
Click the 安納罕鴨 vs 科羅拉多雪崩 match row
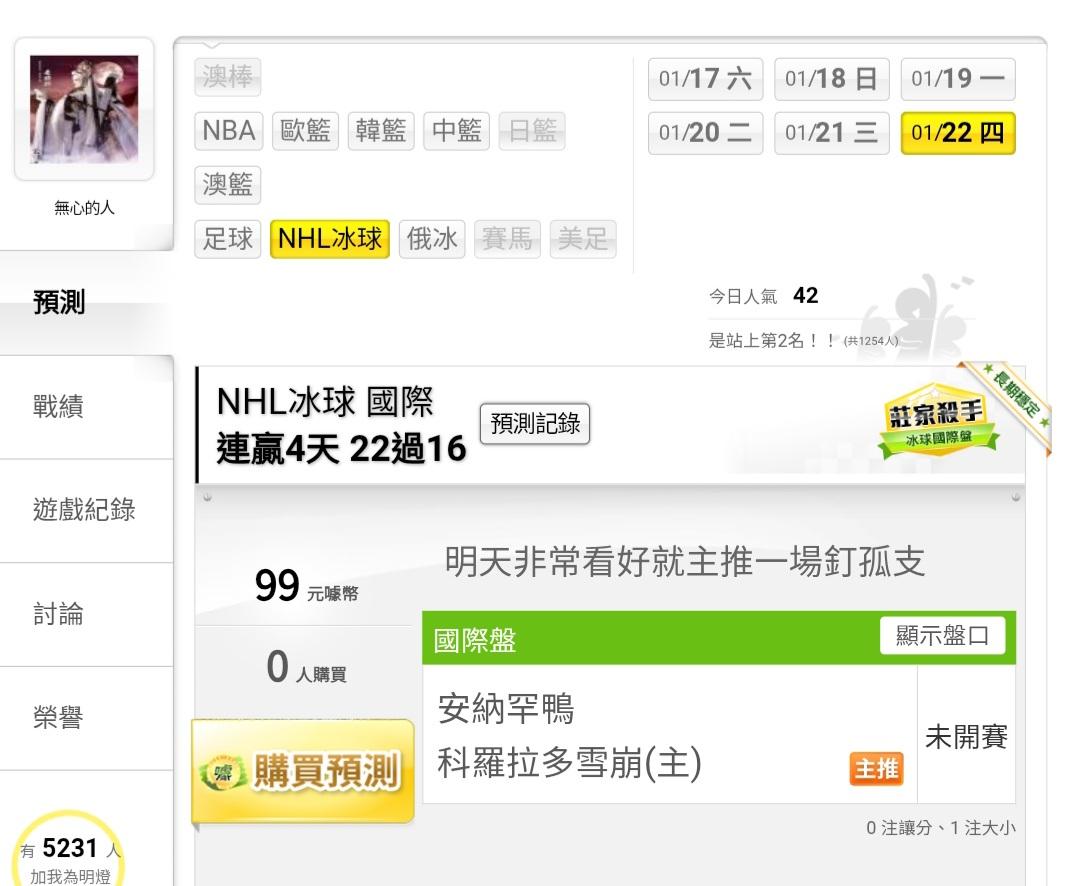coord(669,735)
